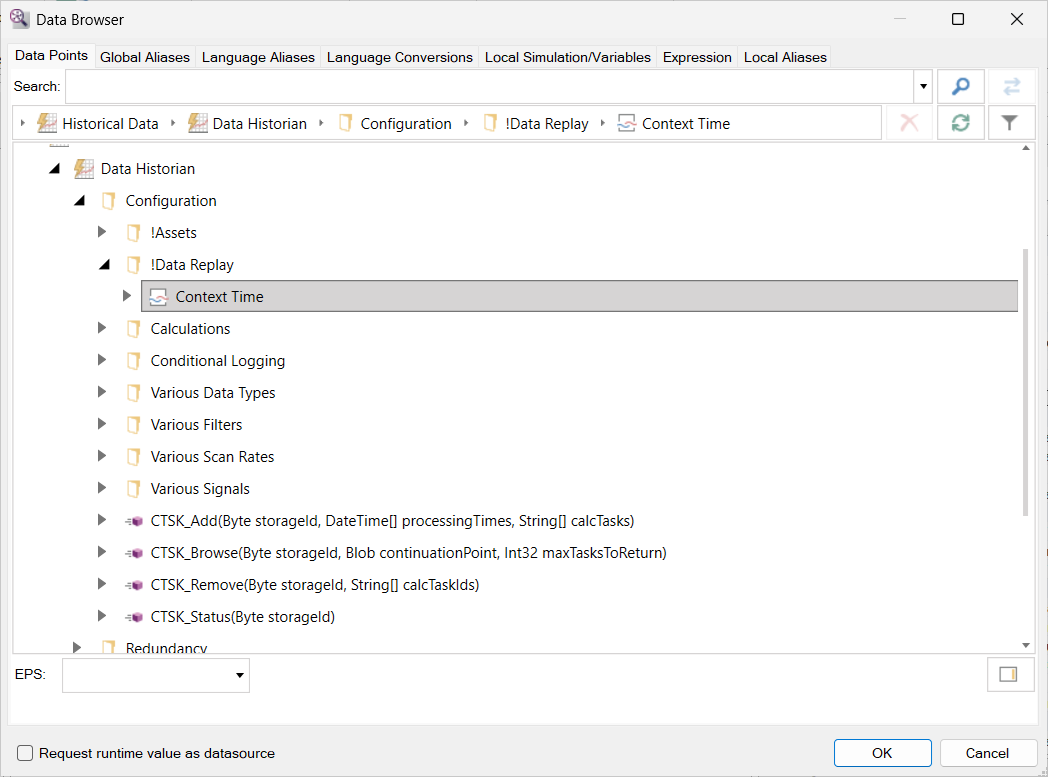Click the OK button

click(882, 753)
